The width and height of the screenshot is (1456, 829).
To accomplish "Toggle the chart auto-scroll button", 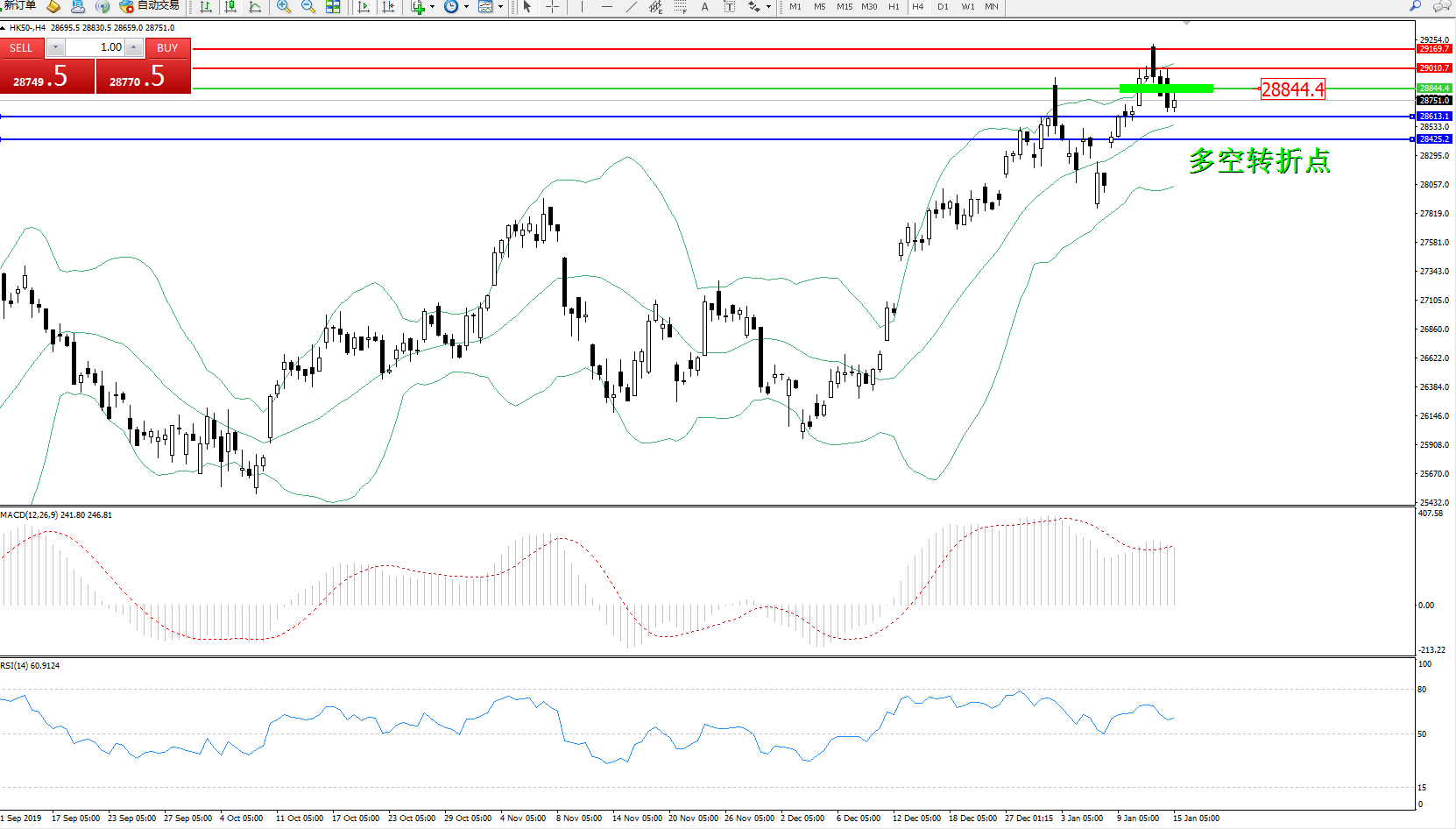I will point(364,7).
